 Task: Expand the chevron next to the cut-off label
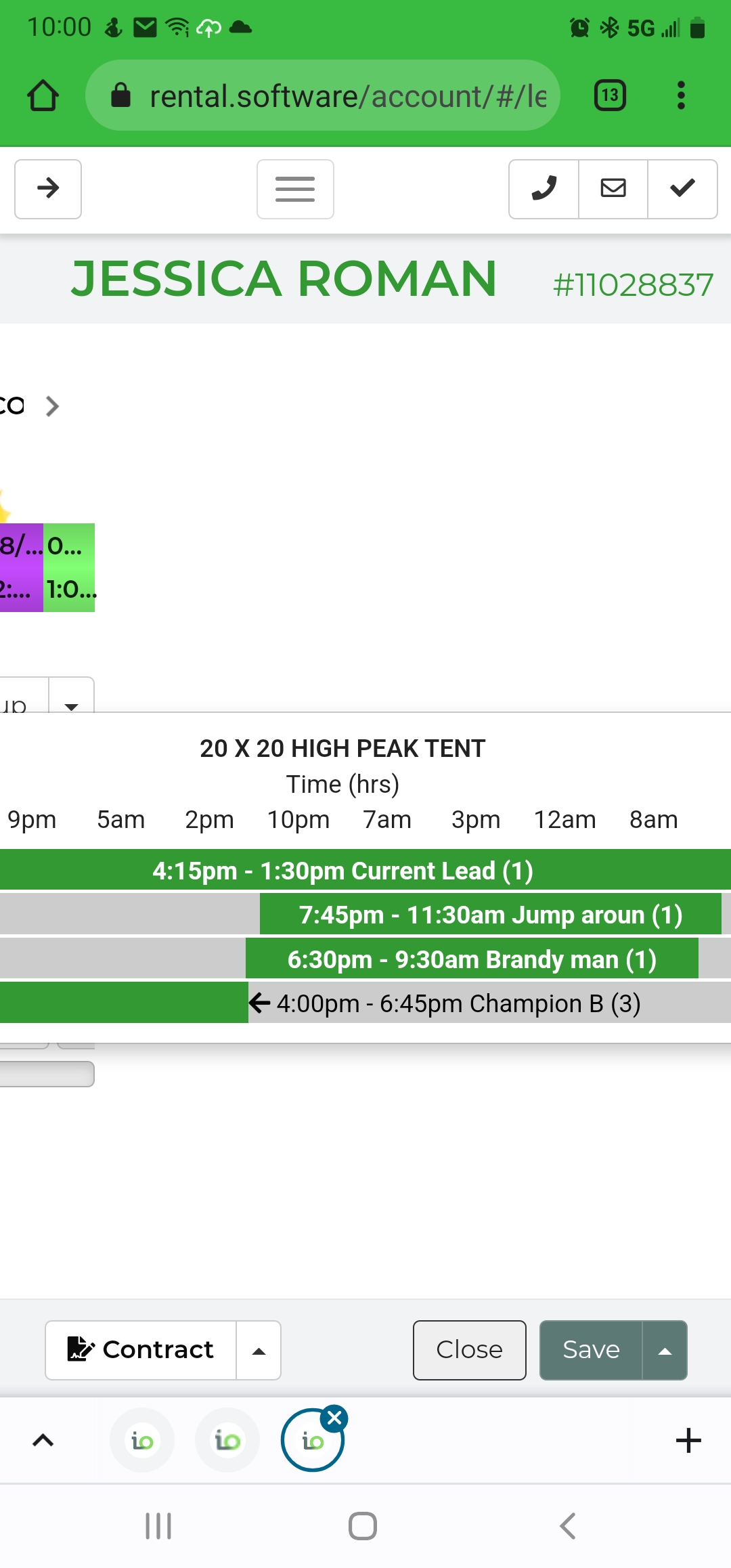[52, 406]
